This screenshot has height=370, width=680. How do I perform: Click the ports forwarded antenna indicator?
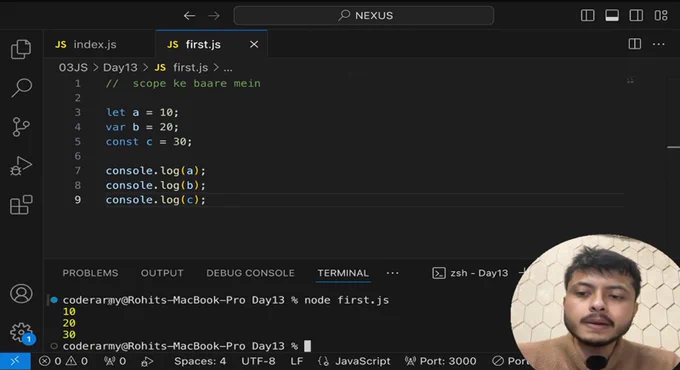click(115, 361)
